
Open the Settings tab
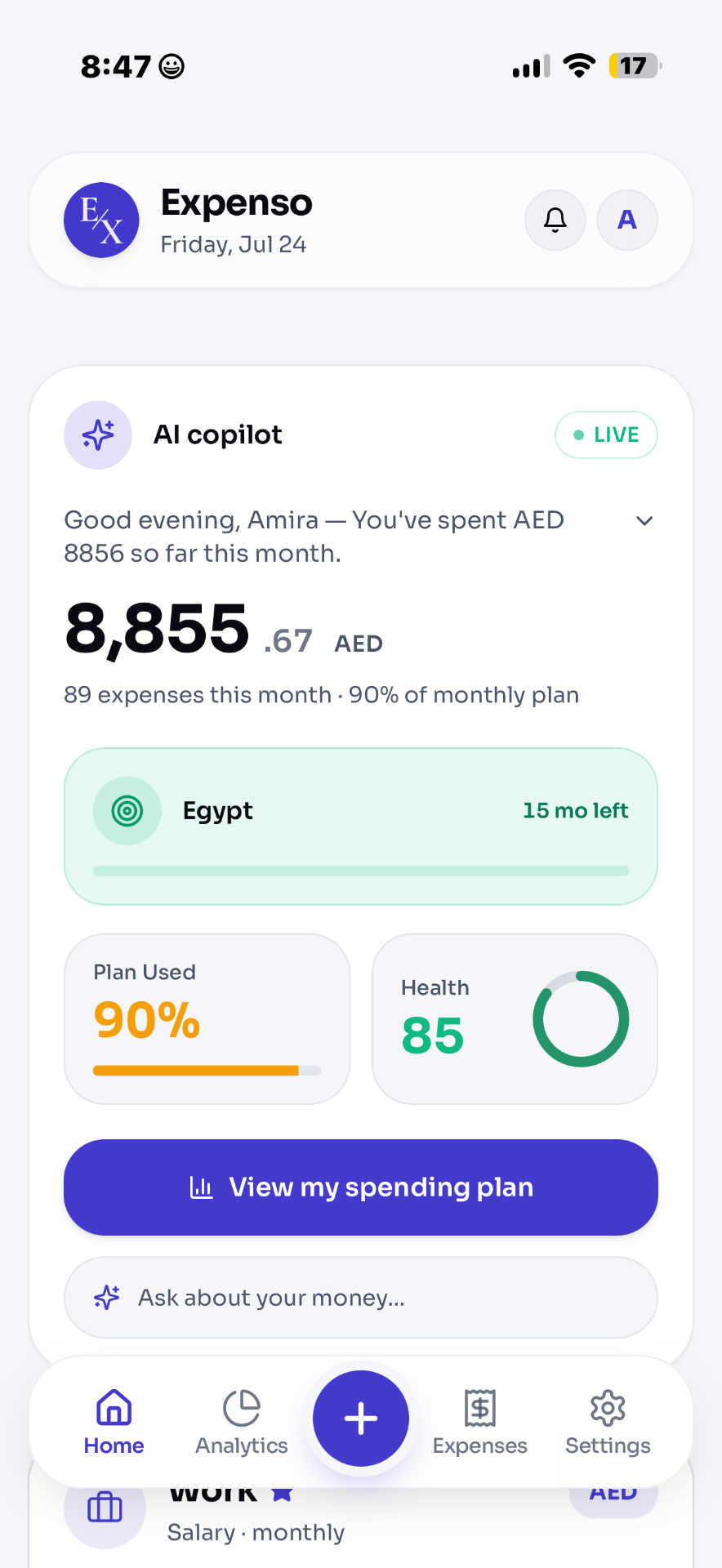tap(608, 1422)
